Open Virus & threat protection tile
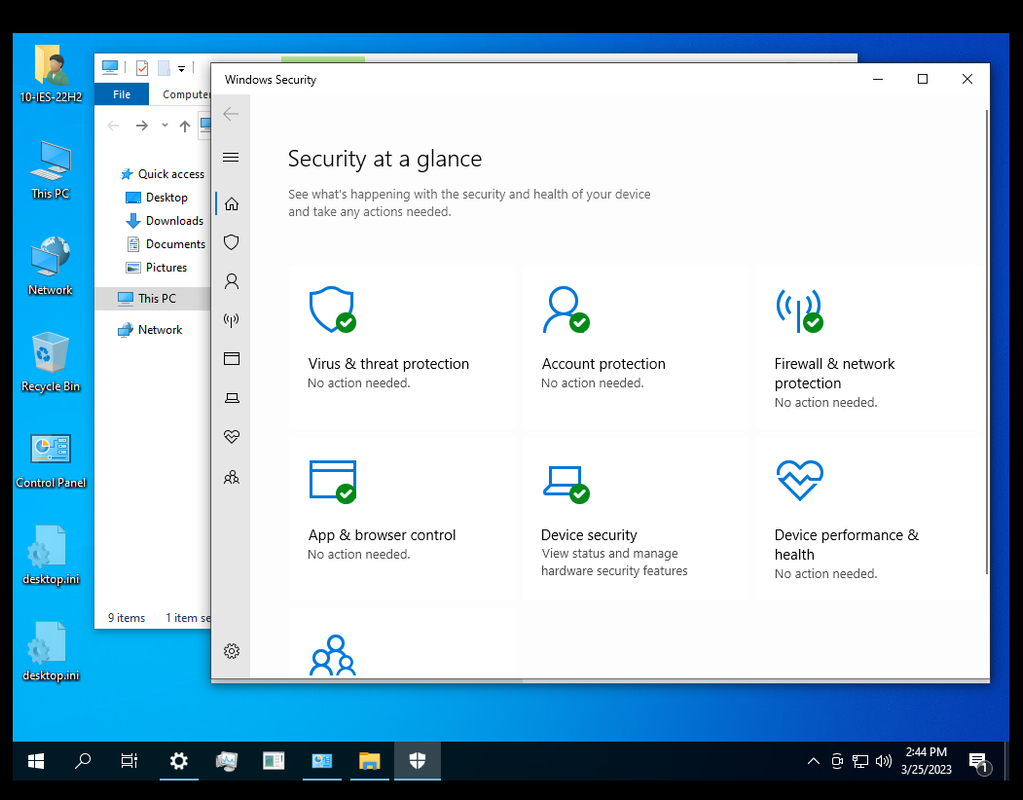The image size is (1023, 800). tap(401, 346)
